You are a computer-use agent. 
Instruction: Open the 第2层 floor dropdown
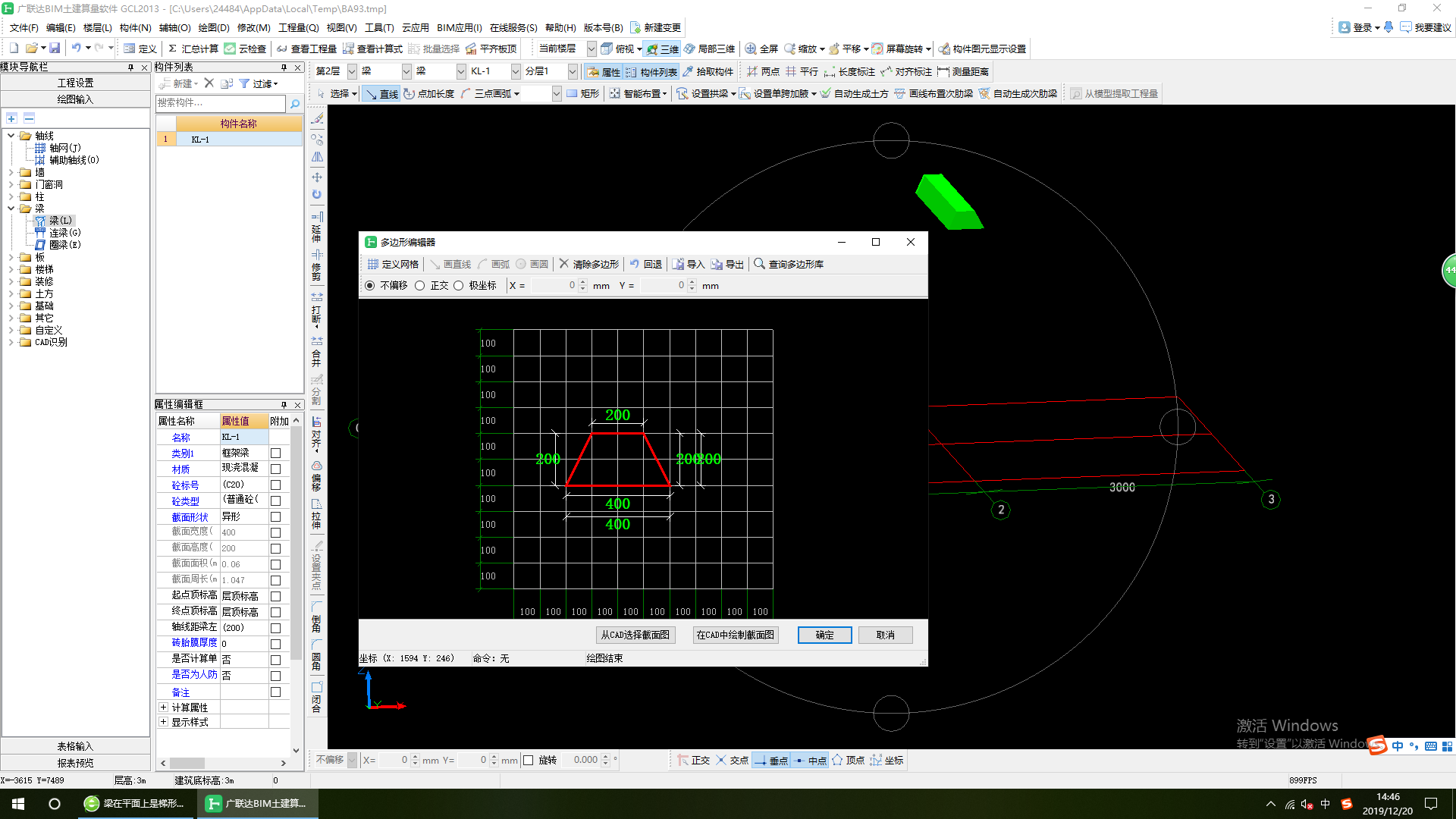point(352,71)
